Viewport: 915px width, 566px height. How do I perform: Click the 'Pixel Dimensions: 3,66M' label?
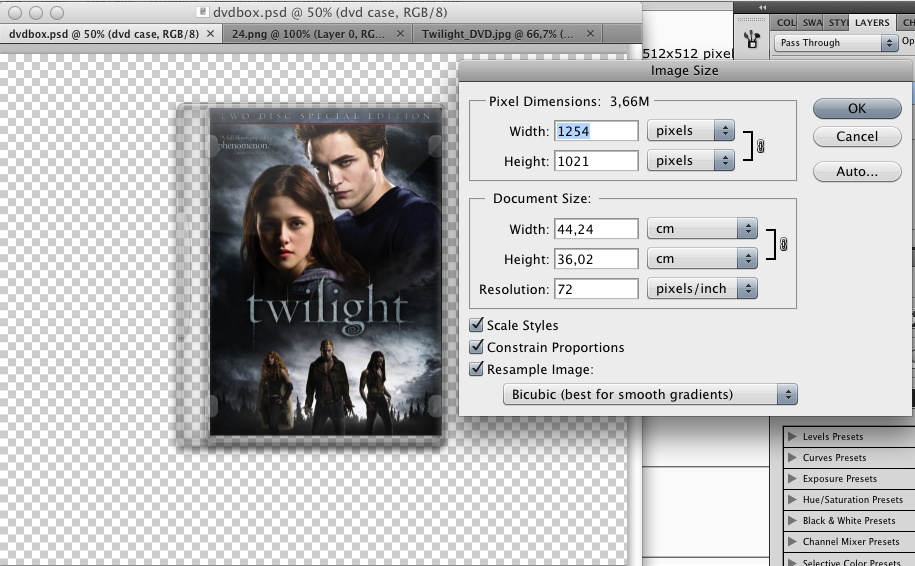[x=568, y=102]
